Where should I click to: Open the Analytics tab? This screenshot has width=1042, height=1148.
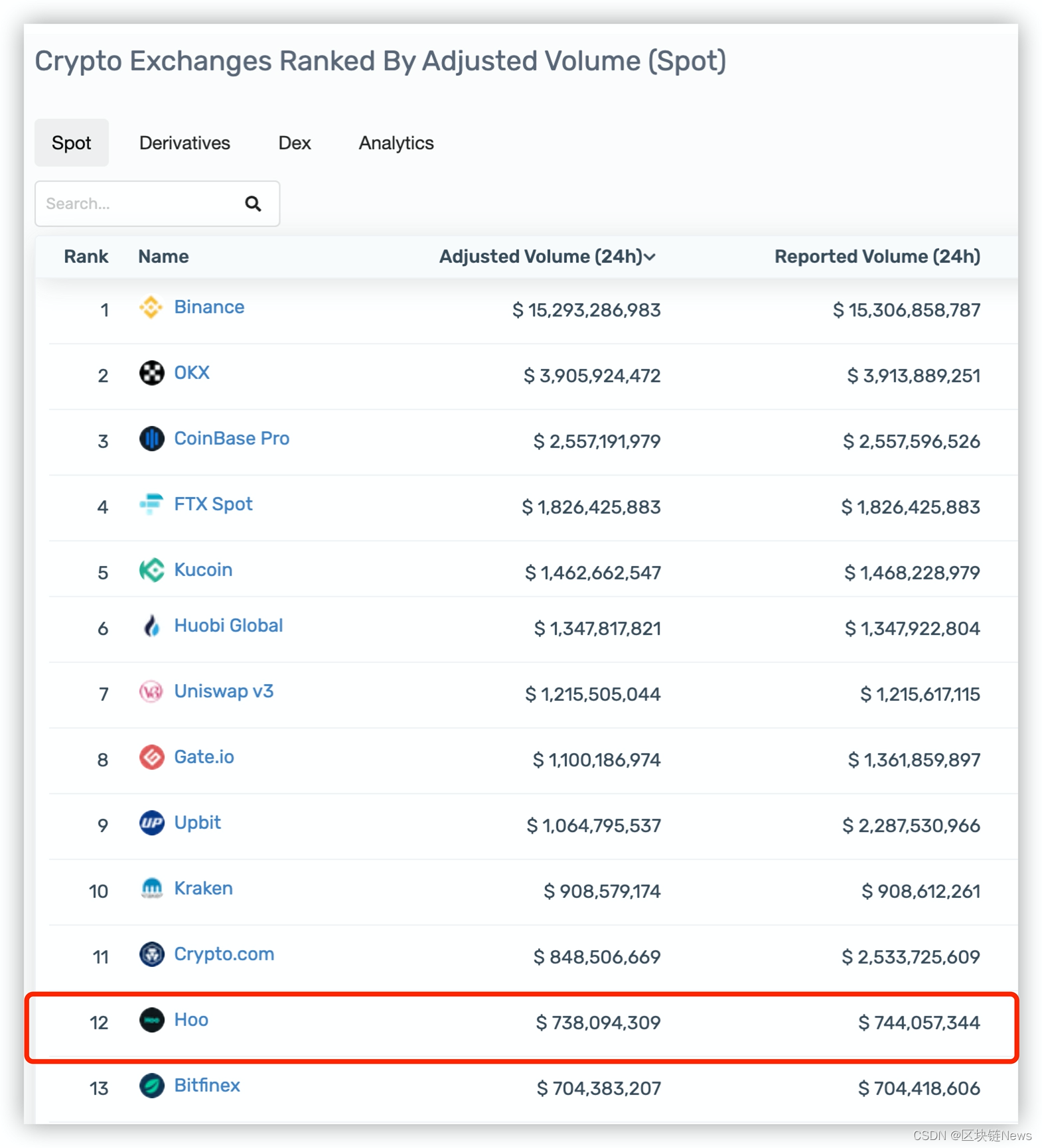396,143
